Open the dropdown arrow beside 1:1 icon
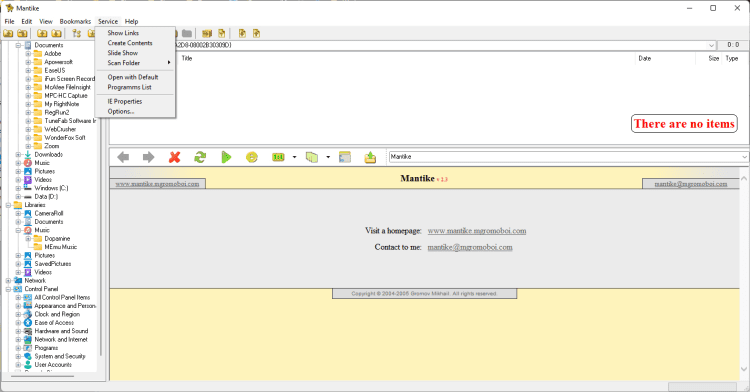This screenshot has height=392, width=750. (x=294, y=157)
